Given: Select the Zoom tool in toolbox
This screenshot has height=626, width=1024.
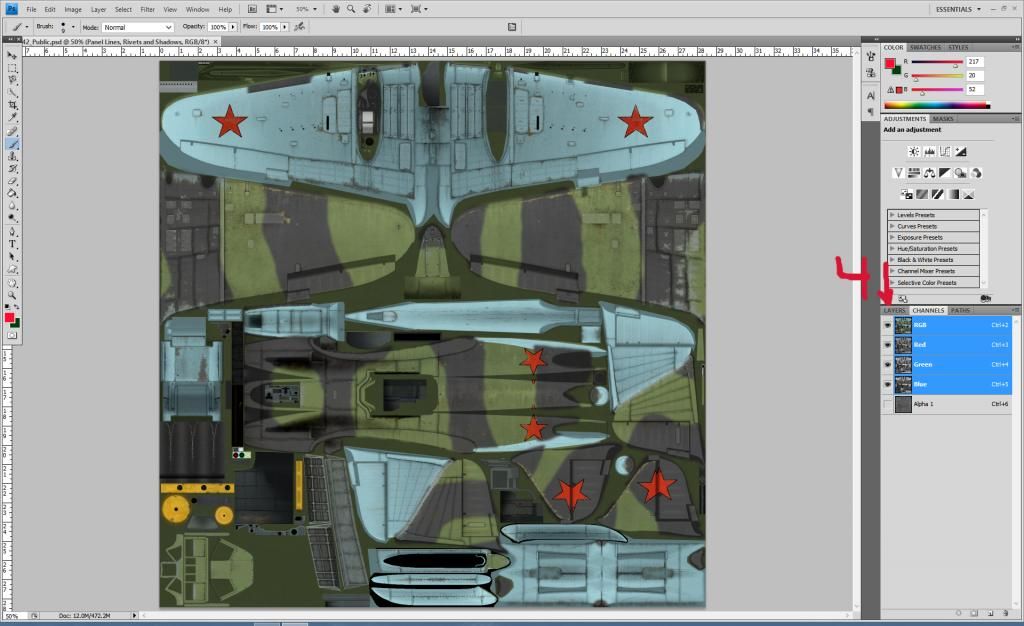Looking at the screenshot, I should point(13,296).
